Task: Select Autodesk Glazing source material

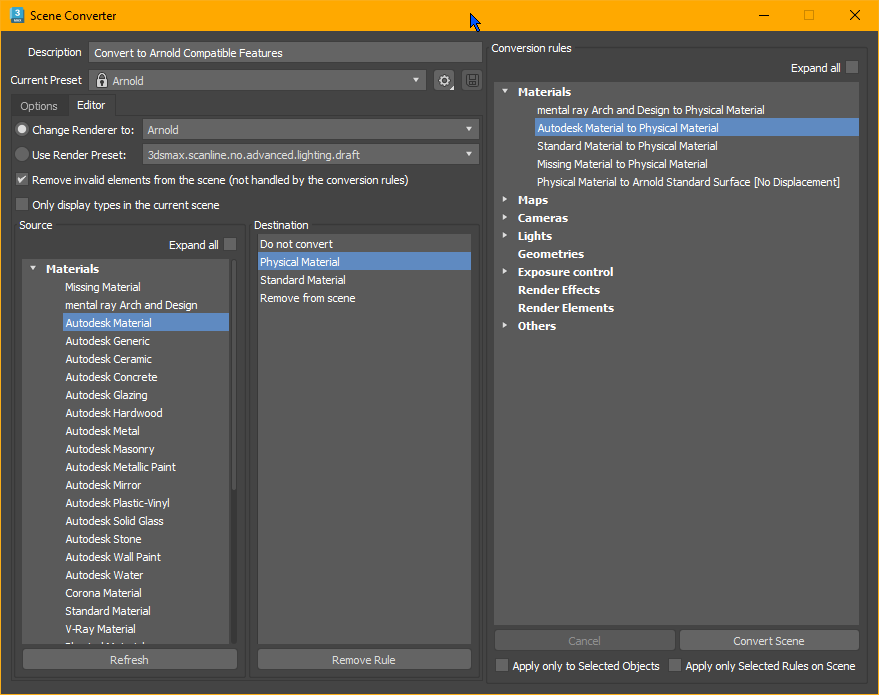Action: click(146, 395)
